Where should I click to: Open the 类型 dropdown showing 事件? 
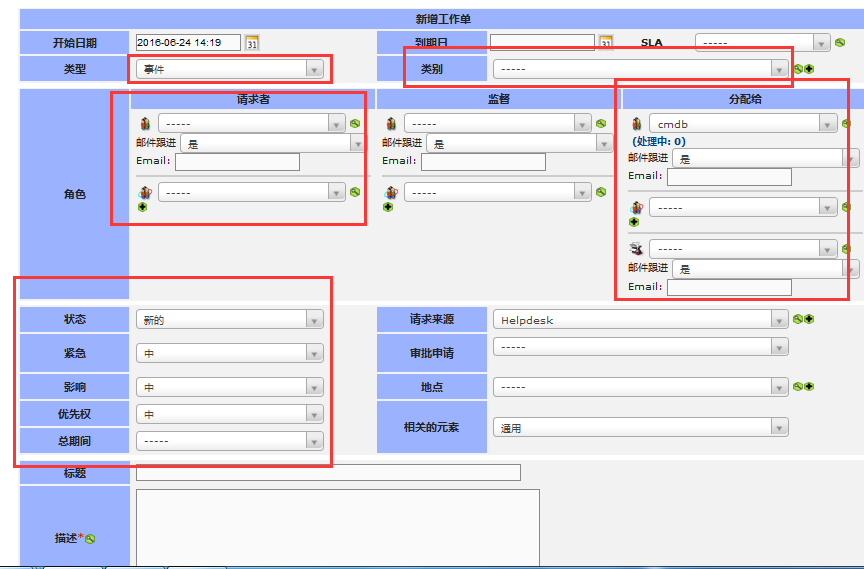(x=229, y=69)
